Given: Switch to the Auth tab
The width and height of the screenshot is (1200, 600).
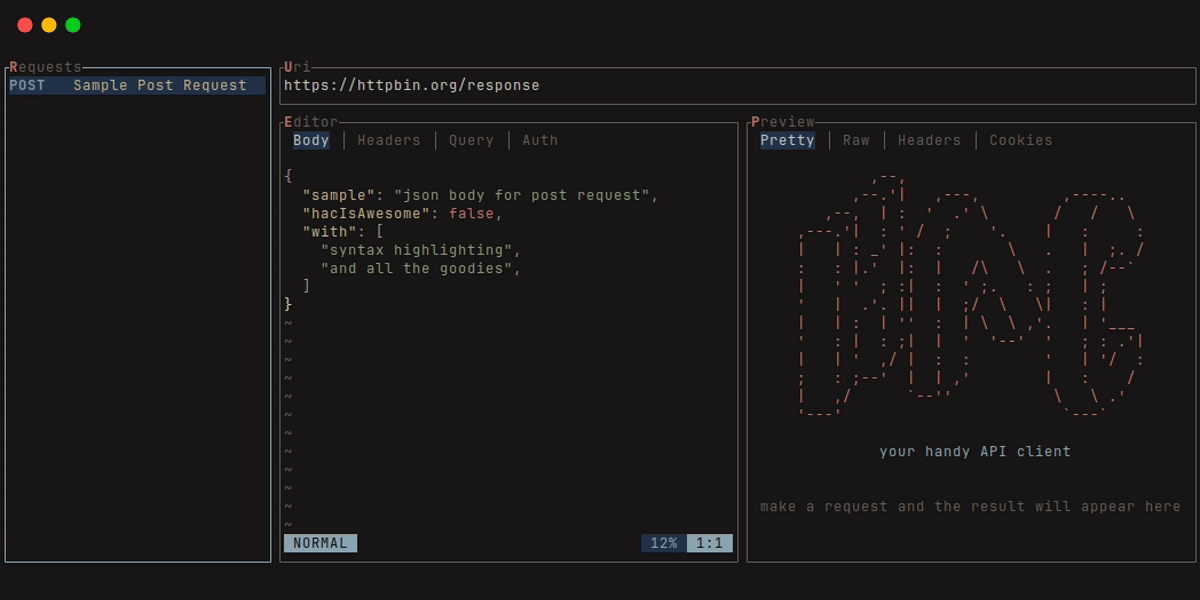Looking at the screenshot, I should 540,141.
